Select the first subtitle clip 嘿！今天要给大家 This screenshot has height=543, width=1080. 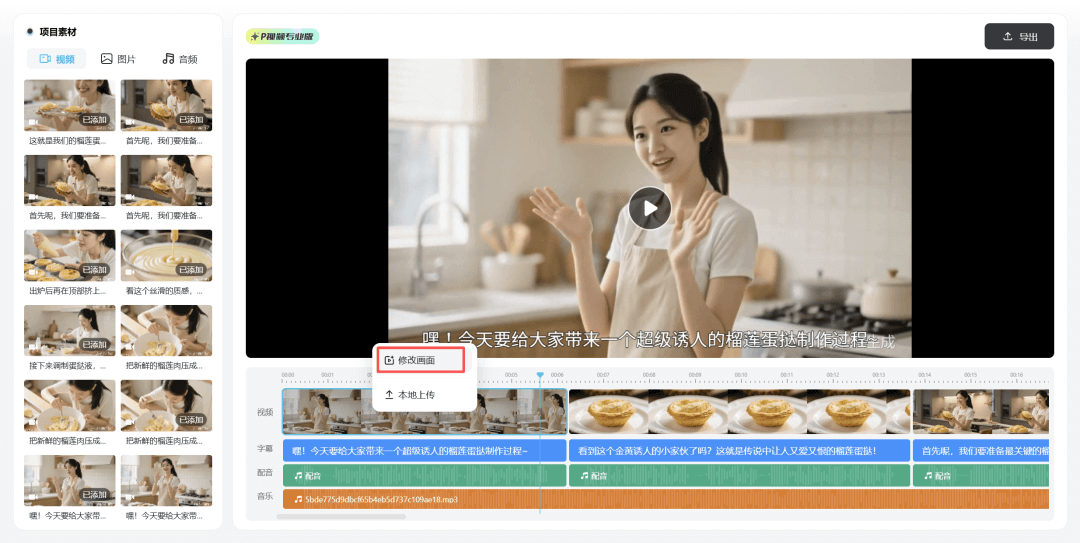pos(424,451)
